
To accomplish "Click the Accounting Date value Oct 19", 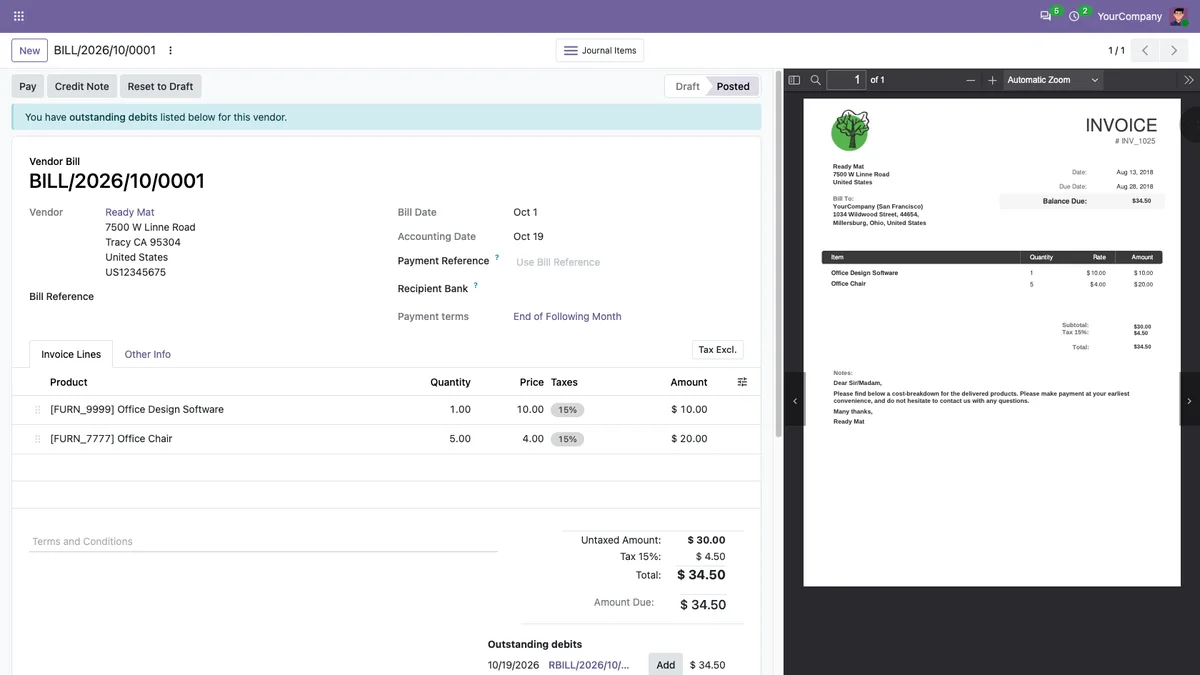I will pyautogui.click(x=528, y=237).
